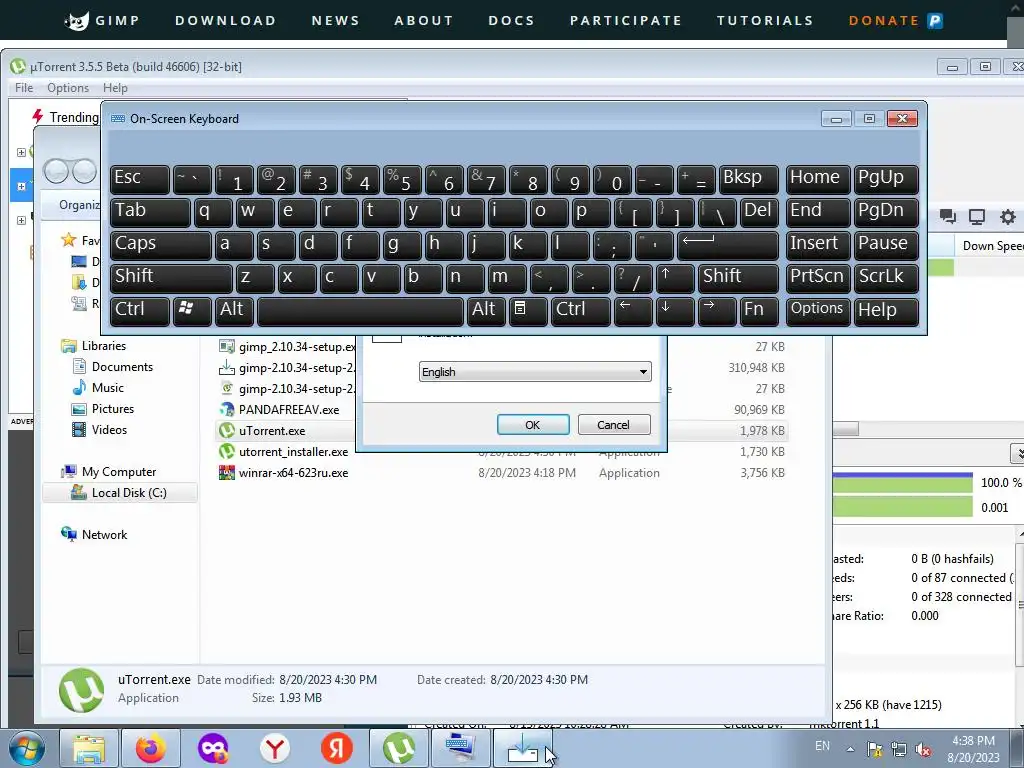This screenshot has width=1024, height=768.
Task: Toggle left Alt key on On-Screen Keyboard
Action: pyautogui.click(x=234, y=310)
